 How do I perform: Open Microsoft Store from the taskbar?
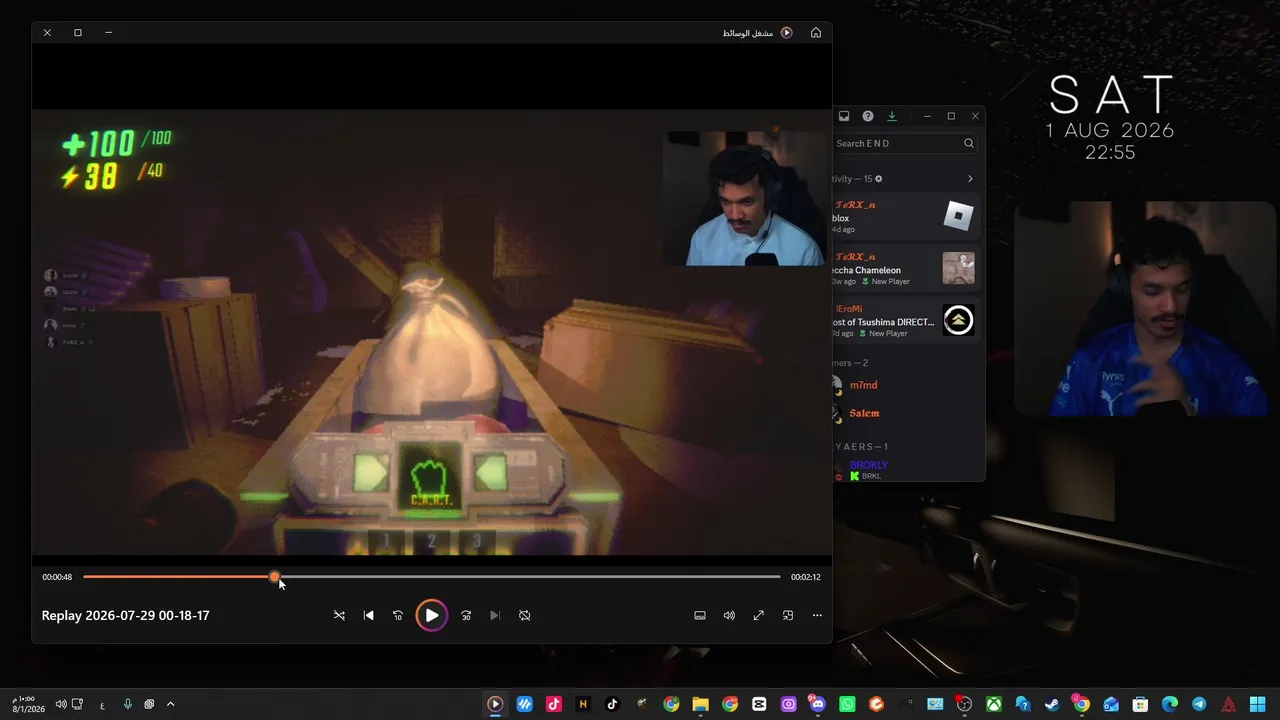1140,704
